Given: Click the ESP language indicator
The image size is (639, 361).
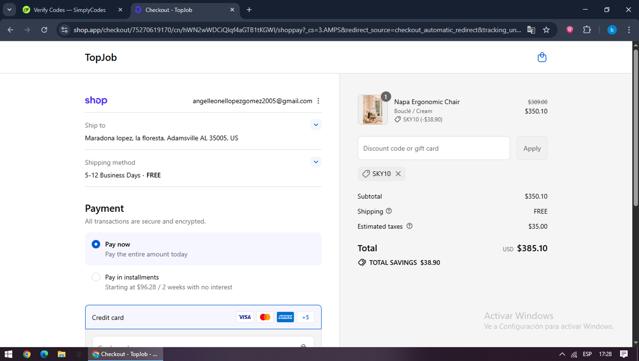Looking at the screenshot, I should click(x=587, y=354).
